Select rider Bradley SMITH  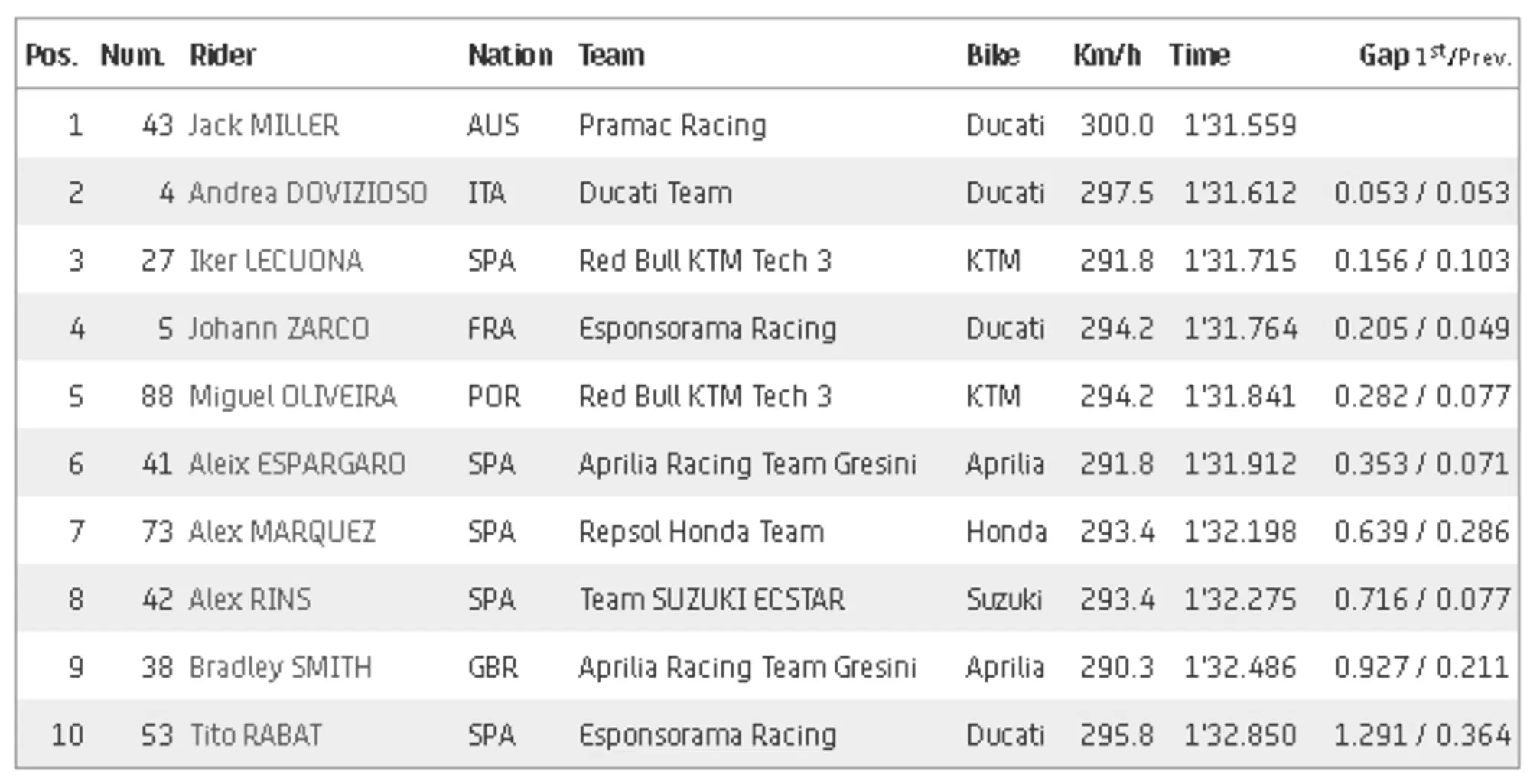click(x=281, y=667)
